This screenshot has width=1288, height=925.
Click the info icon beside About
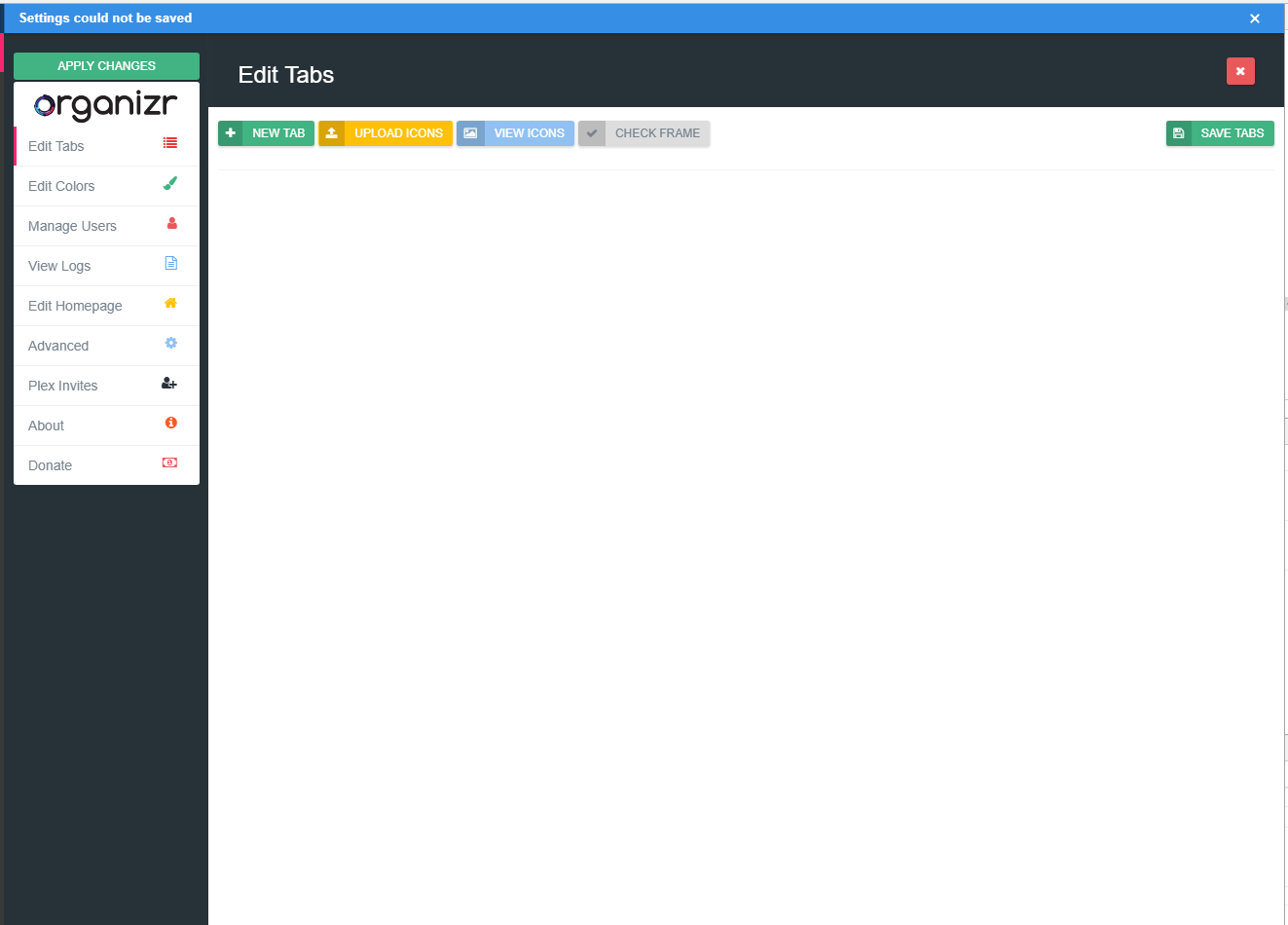[x=170, y=423]
